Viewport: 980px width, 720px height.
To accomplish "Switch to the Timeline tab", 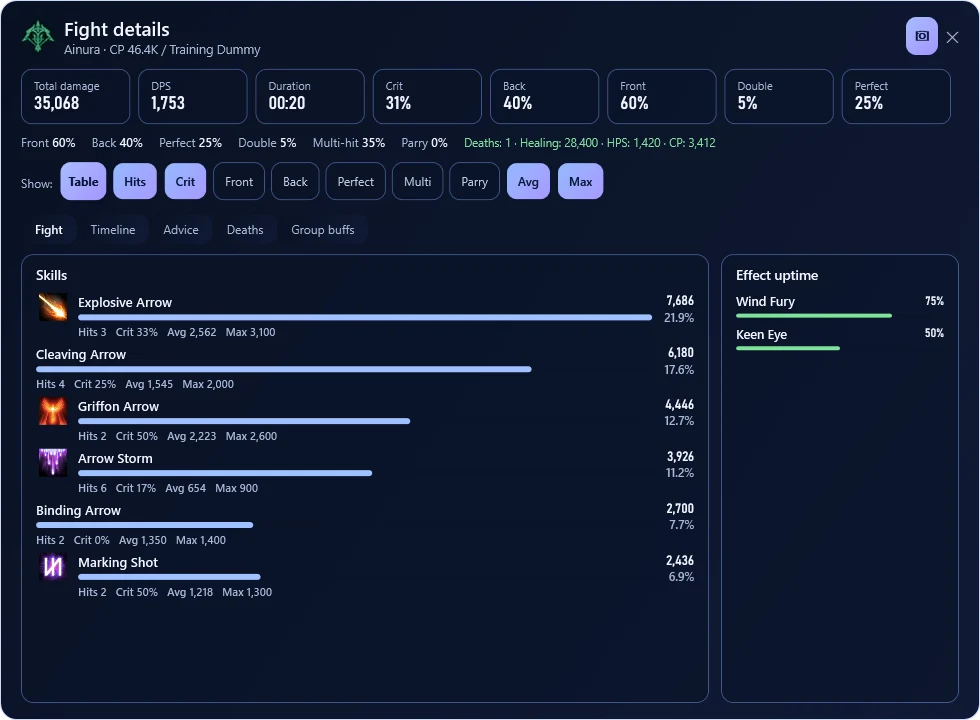I will point(113,230).
